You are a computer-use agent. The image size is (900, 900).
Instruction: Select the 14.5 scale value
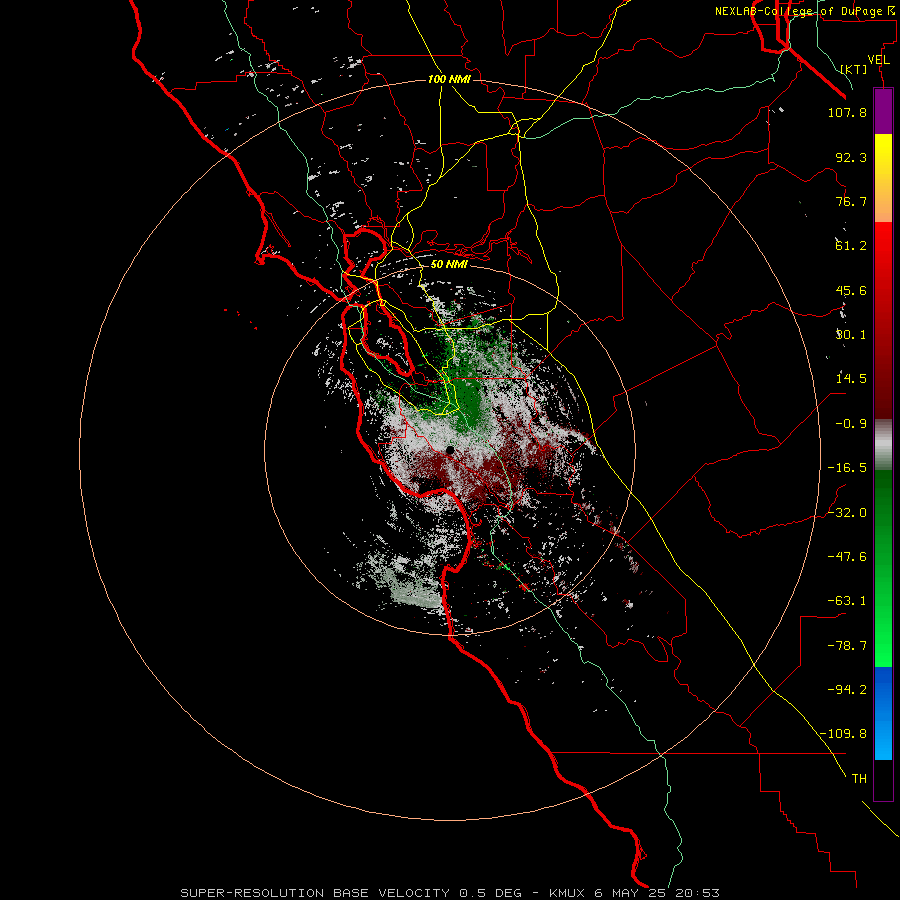pyautogui.click(x=851, y=379)
